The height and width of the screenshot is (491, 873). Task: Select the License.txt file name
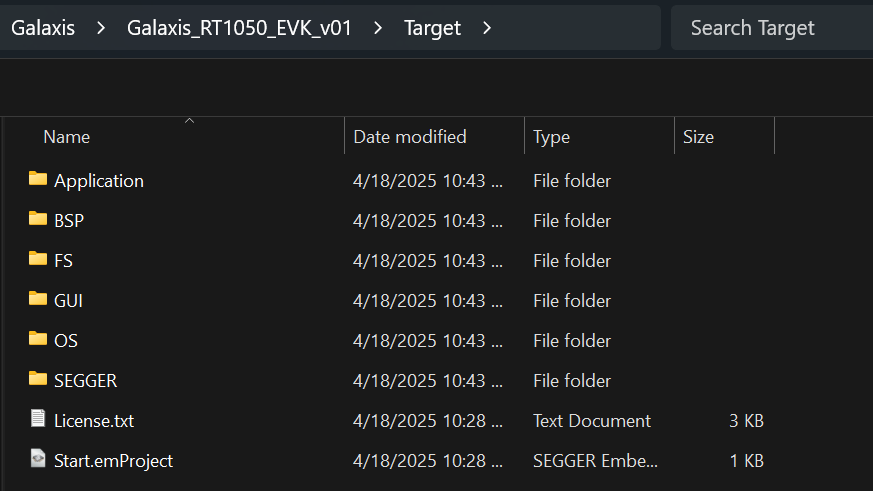point(94,421)
